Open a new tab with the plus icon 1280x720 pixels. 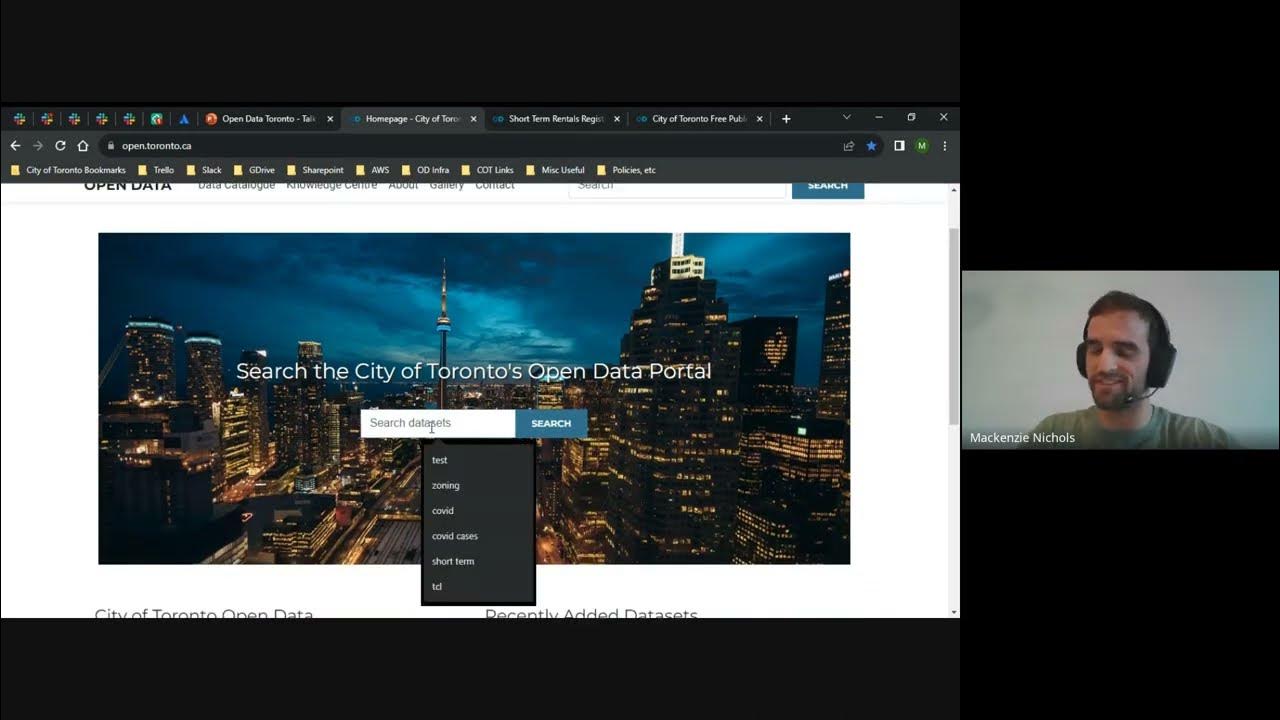point(786,119)
